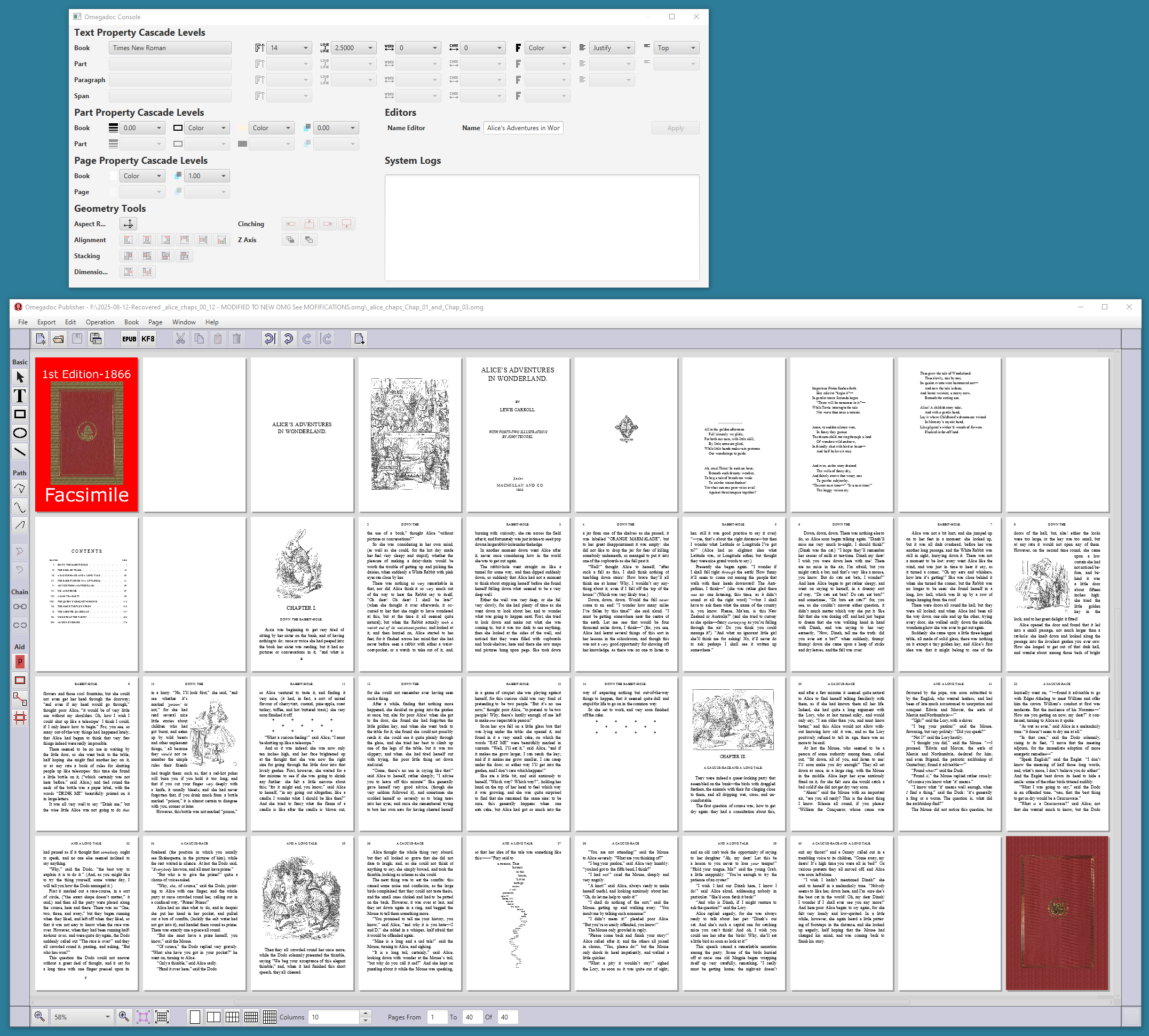Click the EPUB export toolbar button

129,339
